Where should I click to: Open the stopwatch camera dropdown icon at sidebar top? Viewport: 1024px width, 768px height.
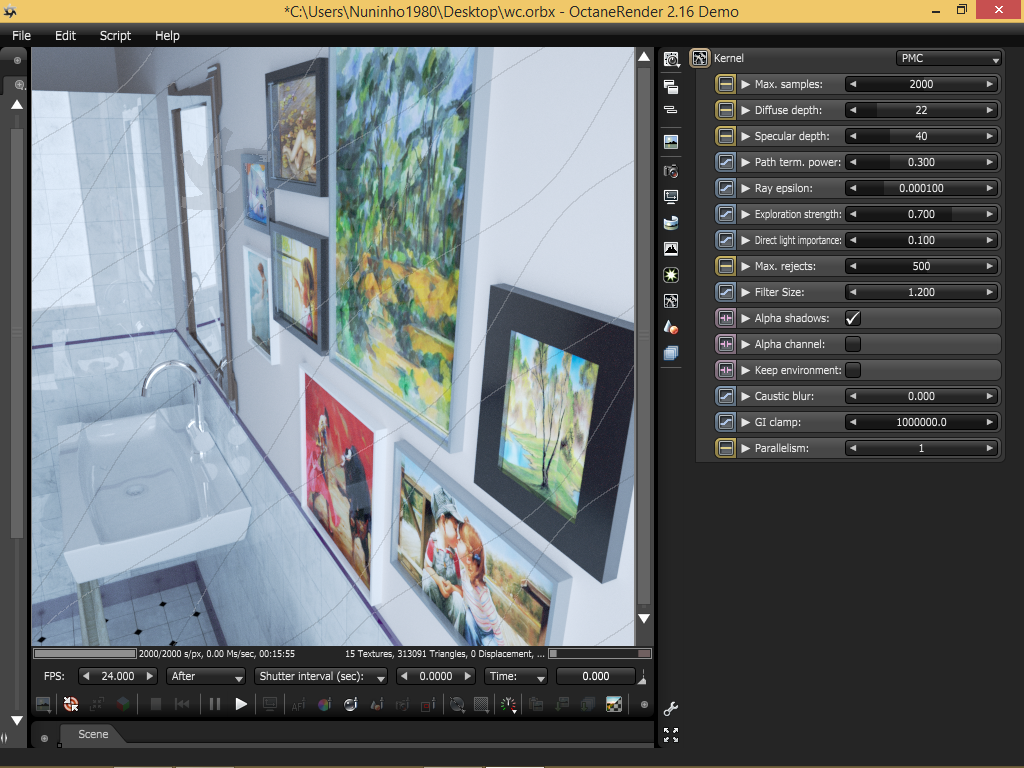coord(671,59)
